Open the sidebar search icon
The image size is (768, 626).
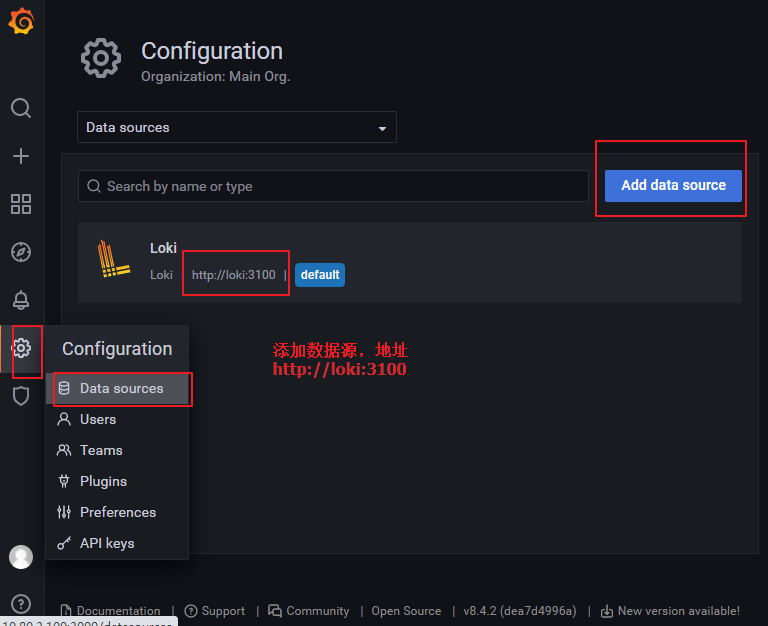tap(21, 108)
